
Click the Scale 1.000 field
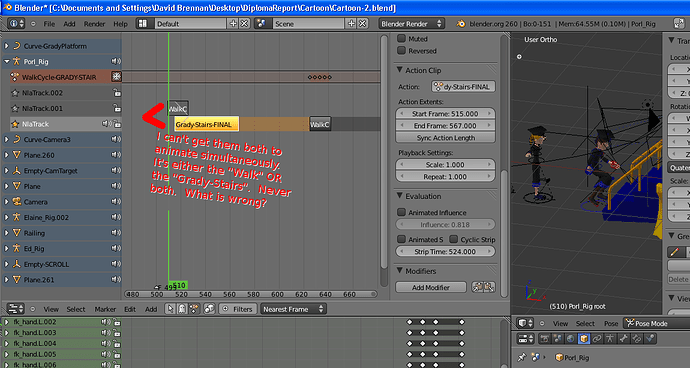445,165
